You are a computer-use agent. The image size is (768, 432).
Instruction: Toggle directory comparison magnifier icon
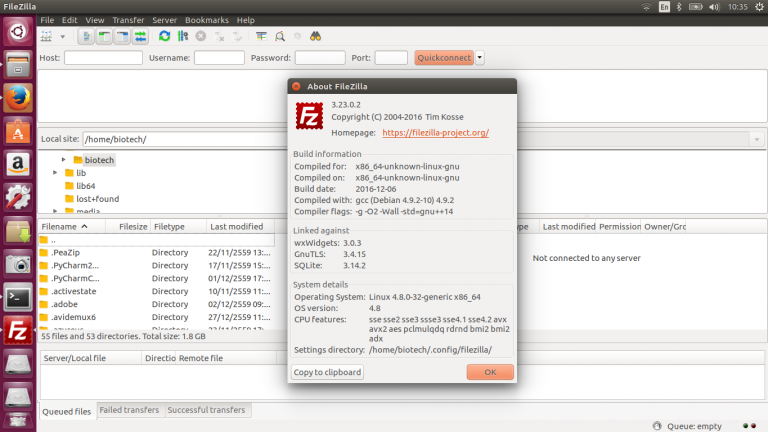(280, 36)
